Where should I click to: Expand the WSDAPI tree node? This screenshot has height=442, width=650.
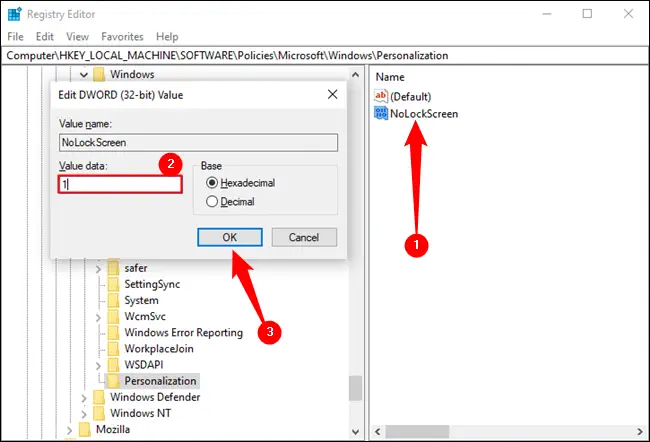(x=98, y=366)
